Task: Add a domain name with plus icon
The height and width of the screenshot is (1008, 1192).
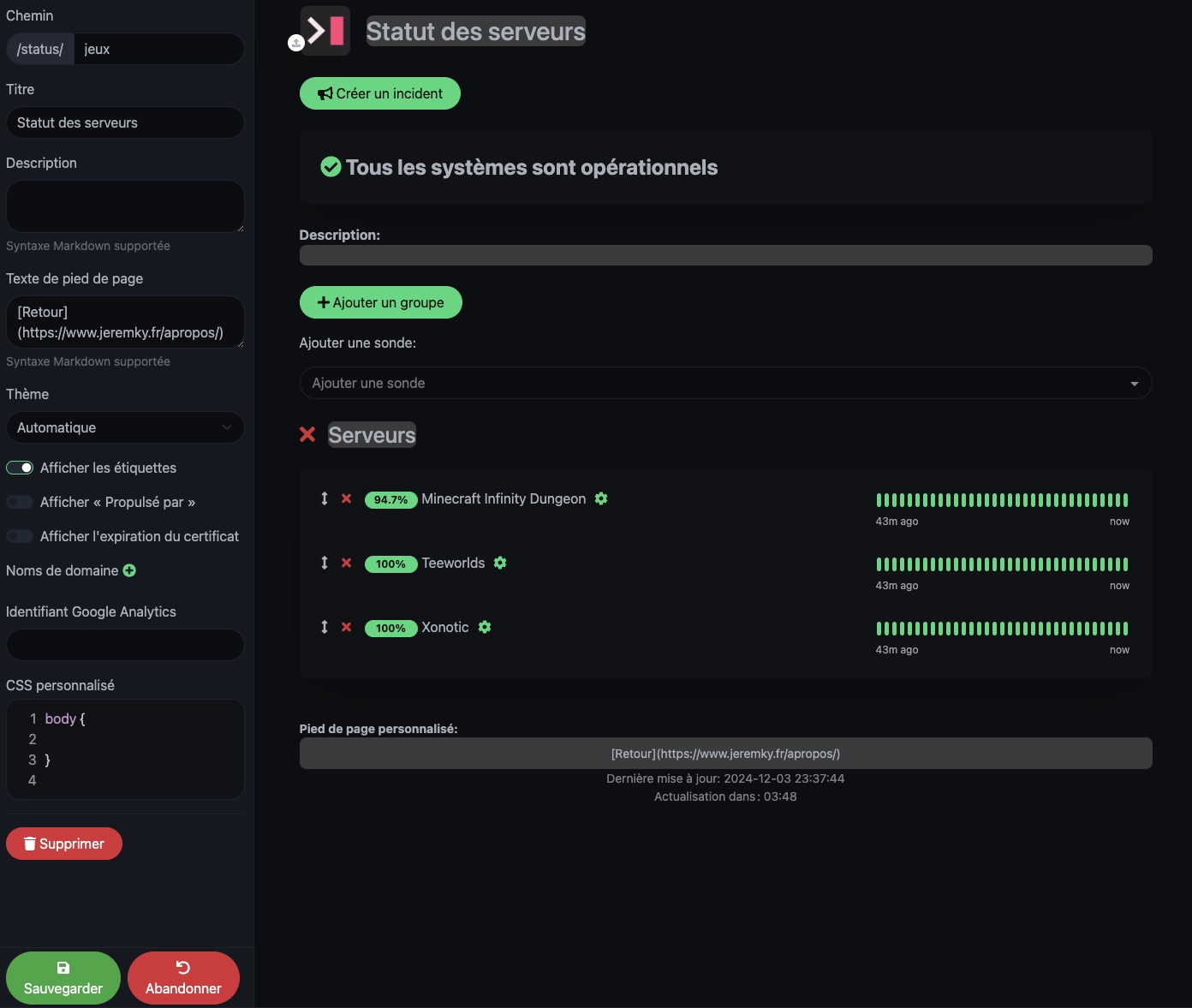Action: pos(129,570)
